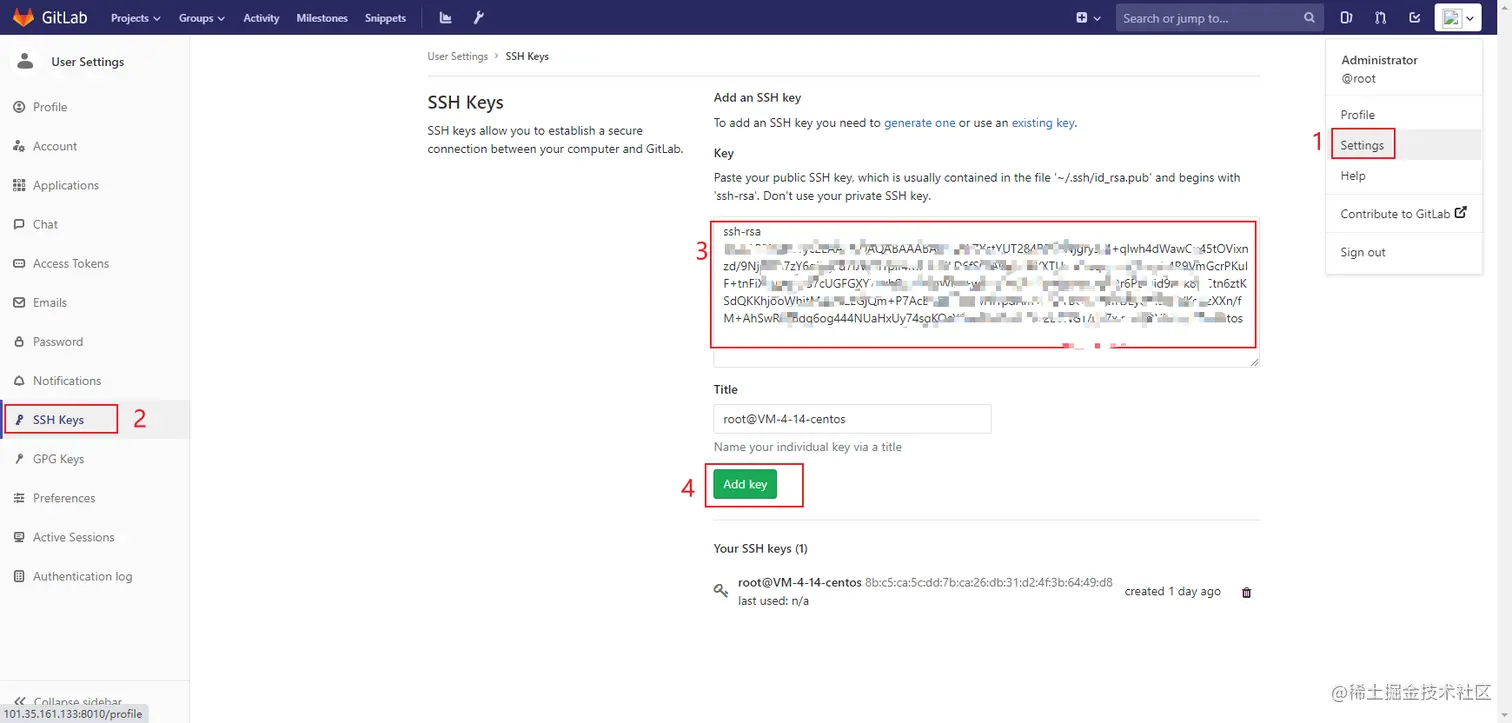This screenshot has width=1512, height=723.
Task: Click SSH Keys breadcrumb
Action: tap(527, 57)
